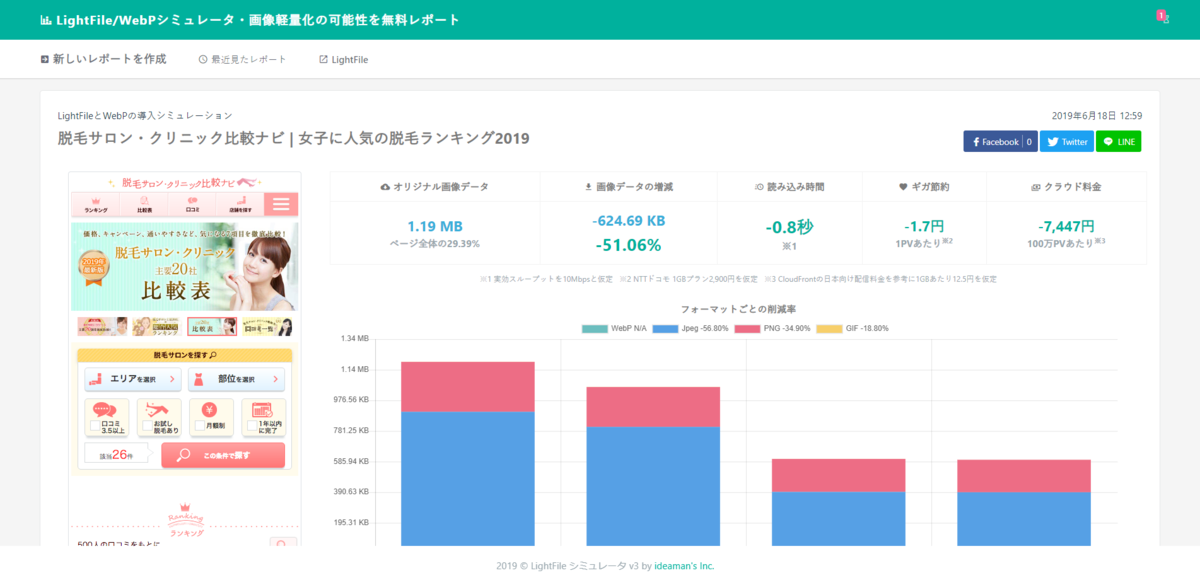Expand the エリアを選択 selector
The height and width of the screenshot is (585, 1200).
pos(133,379)
